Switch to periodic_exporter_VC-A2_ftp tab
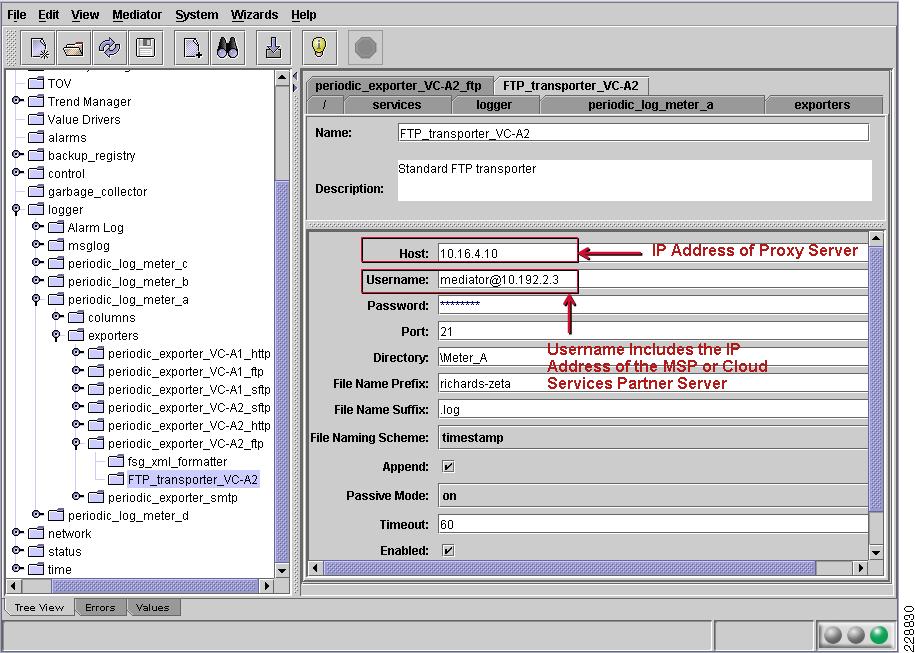This screenshot has width=915, height=653. 399,86
